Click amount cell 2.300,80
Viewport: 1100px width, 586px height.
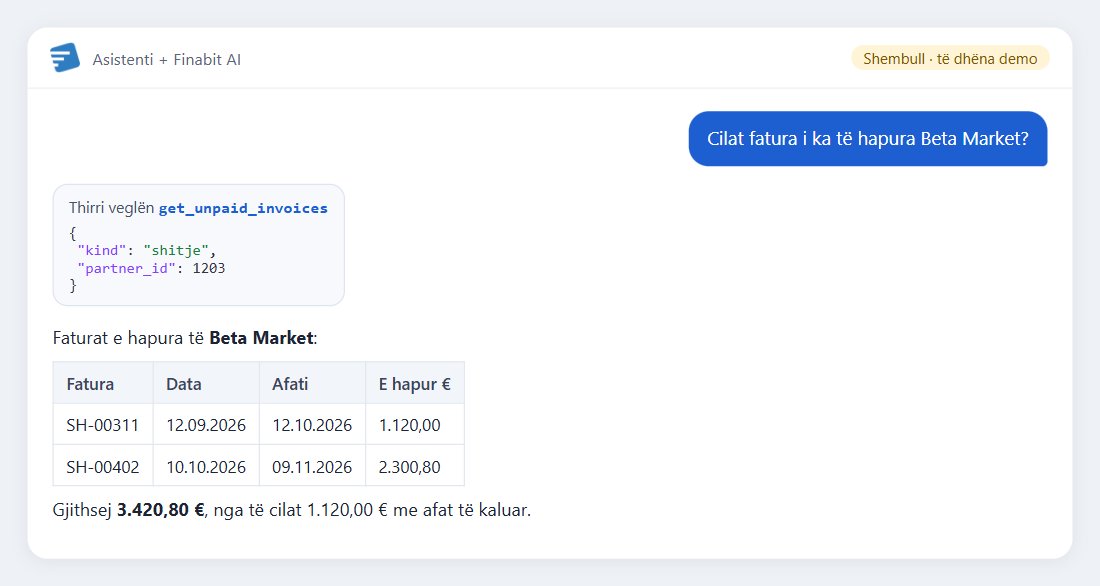pos(415,466)
